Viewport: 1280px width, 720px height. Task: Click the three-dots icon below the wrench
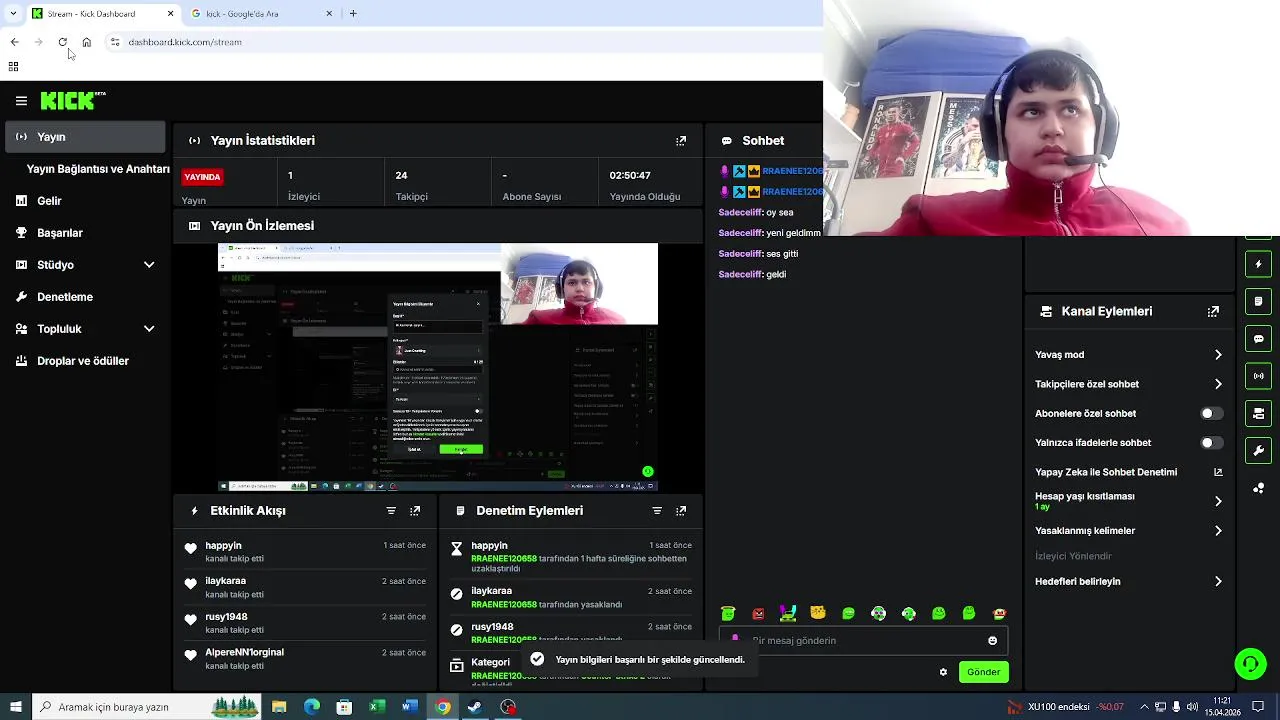coord(1259,488)
